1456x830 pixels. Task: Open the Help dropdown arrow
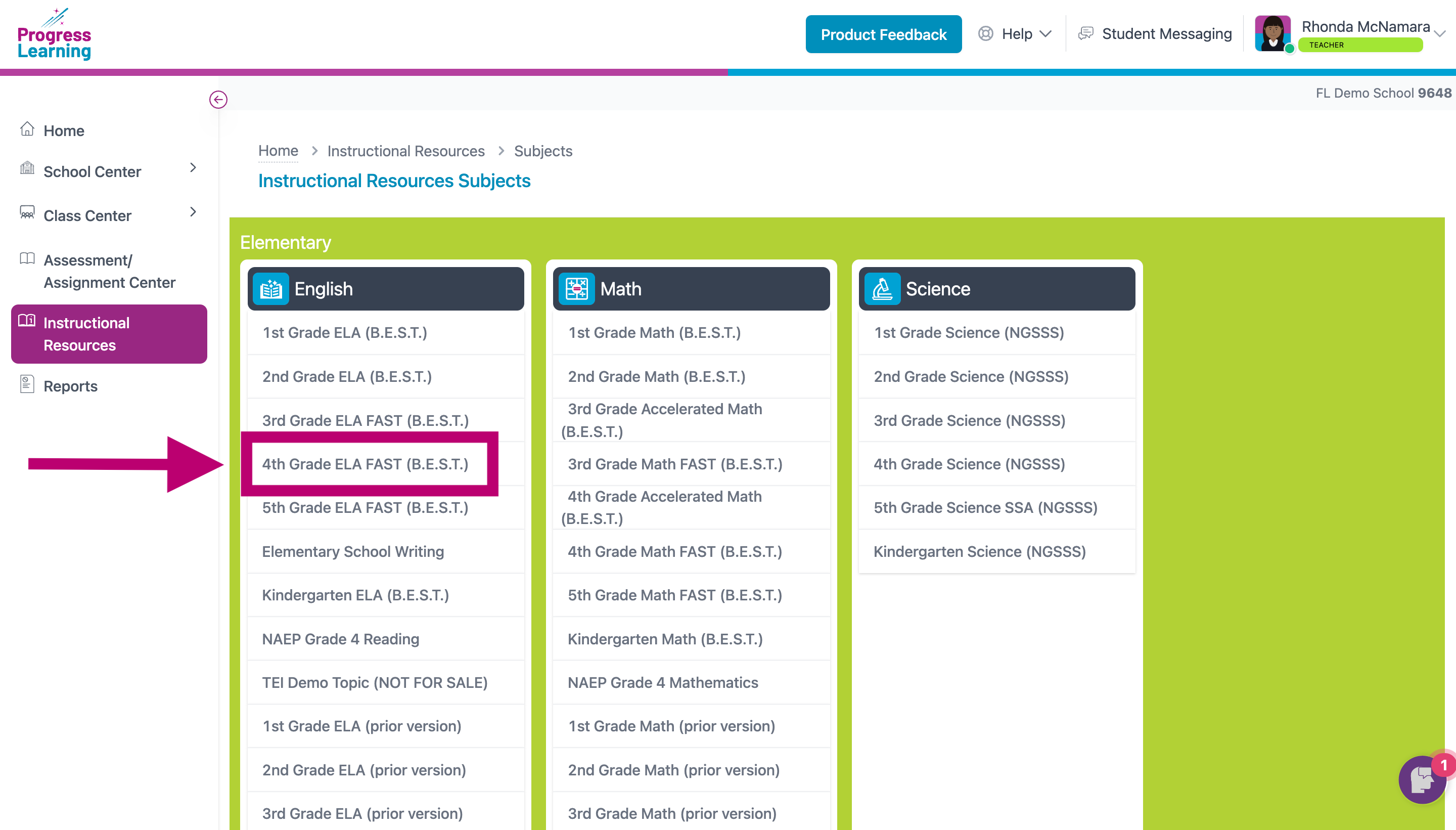[1045, 34]
